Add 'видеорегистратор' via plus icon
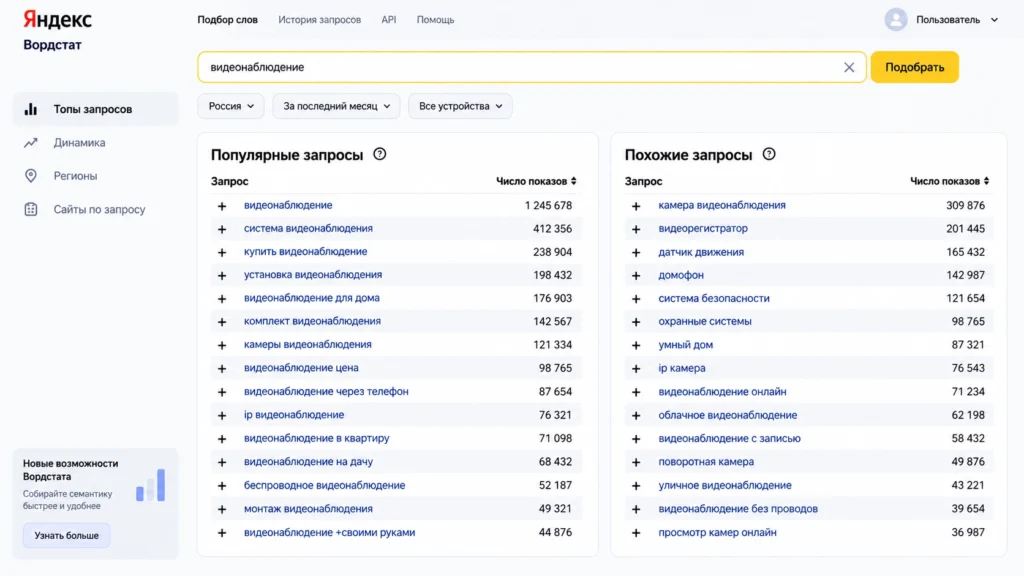Screen dimensions: 1024x576 [x=636, y=229]
